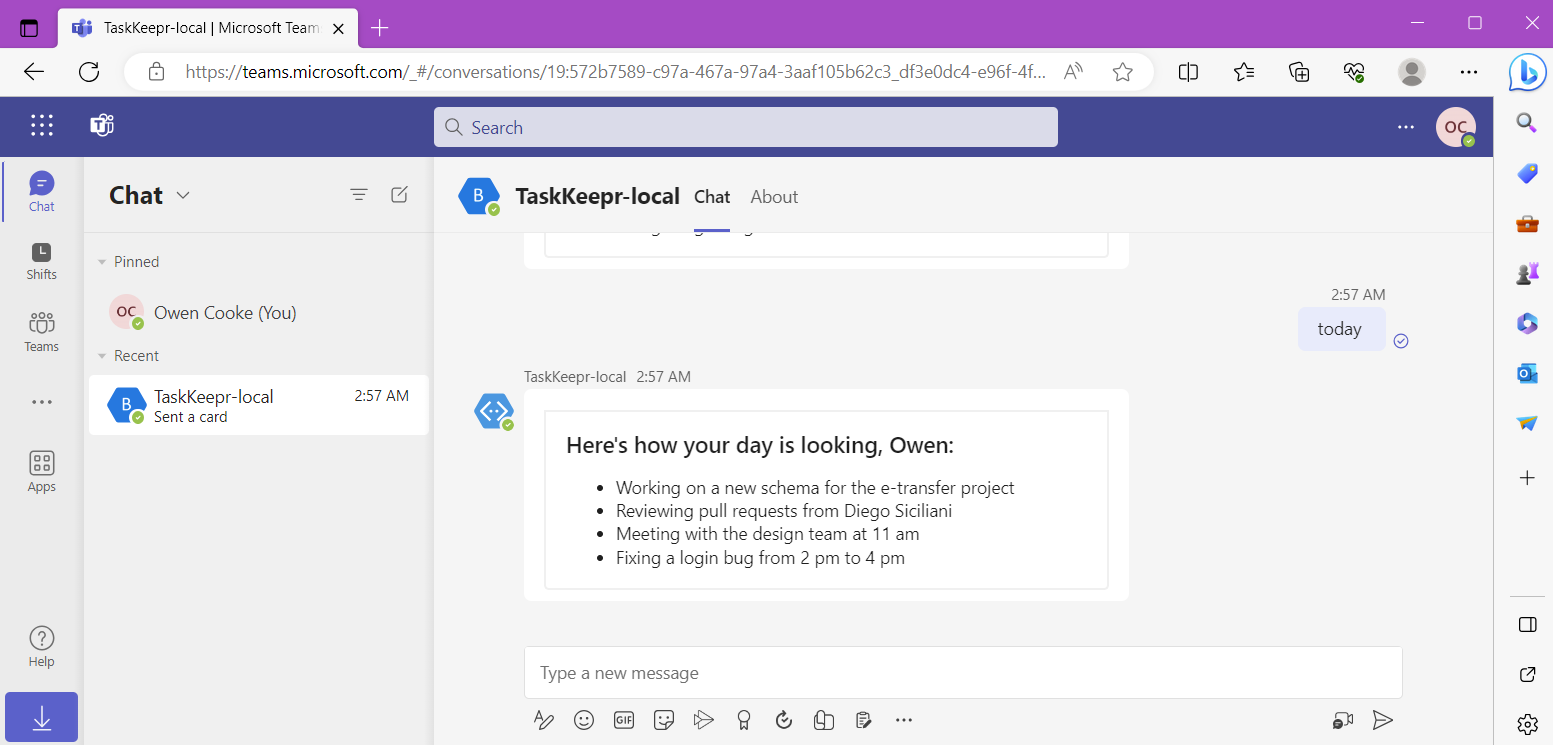Open the browser profile icon
The height and width of the screenshot is (745, 1553).
(1411, 72)
